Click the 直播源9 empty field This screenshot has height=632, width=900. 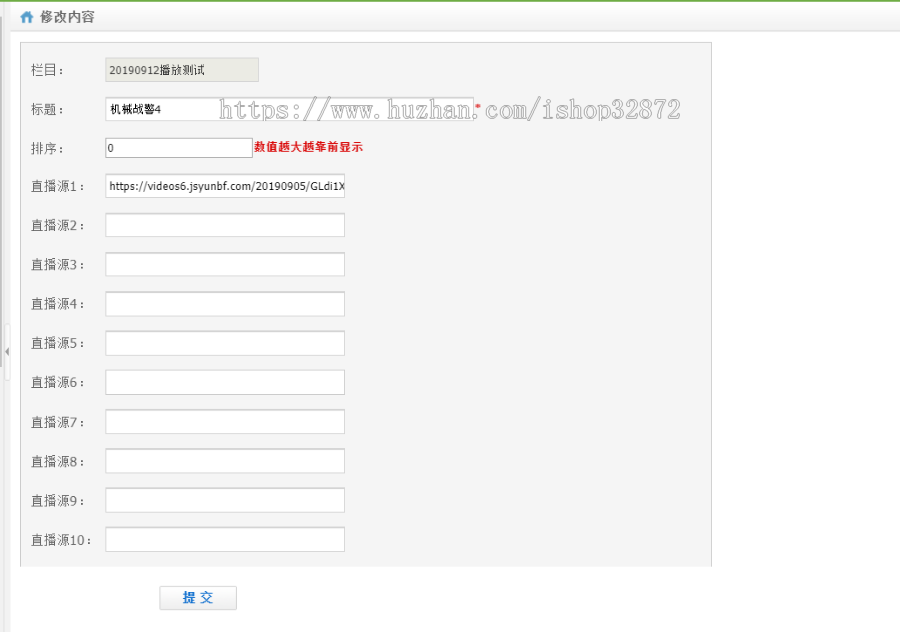pos(224,500)
